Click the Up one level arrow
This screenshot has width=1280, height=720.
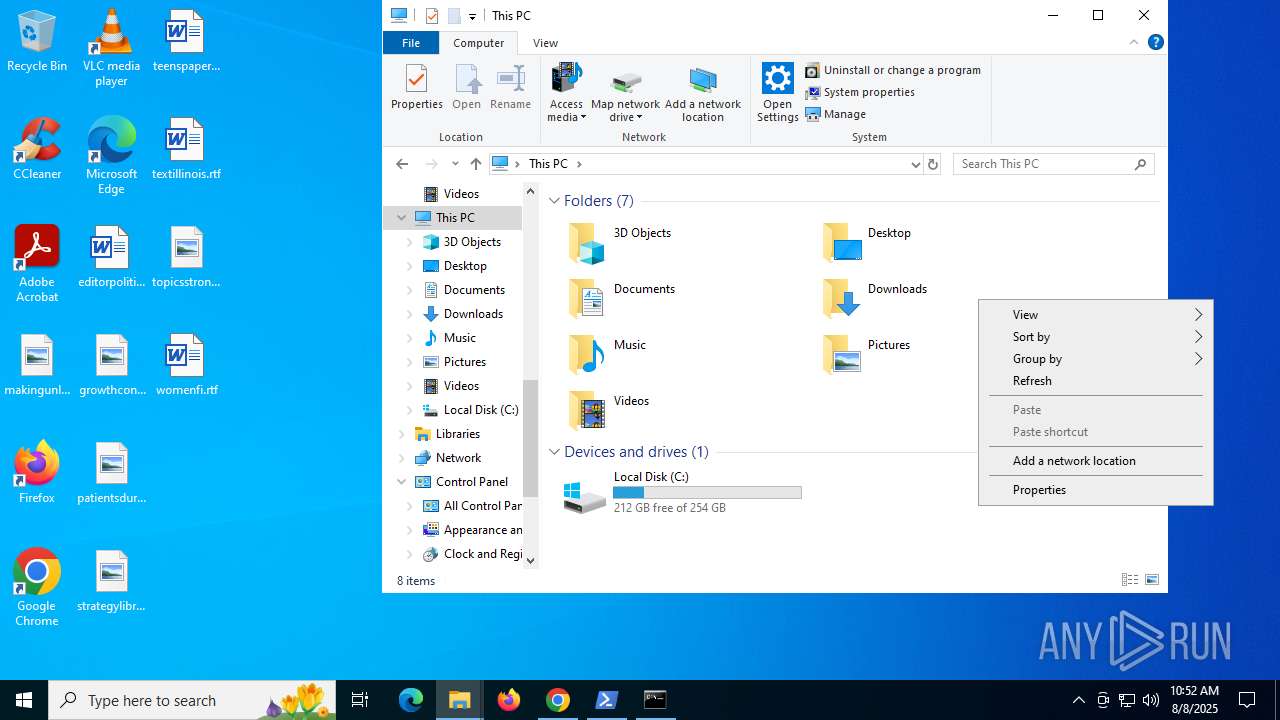pos(476,164)
